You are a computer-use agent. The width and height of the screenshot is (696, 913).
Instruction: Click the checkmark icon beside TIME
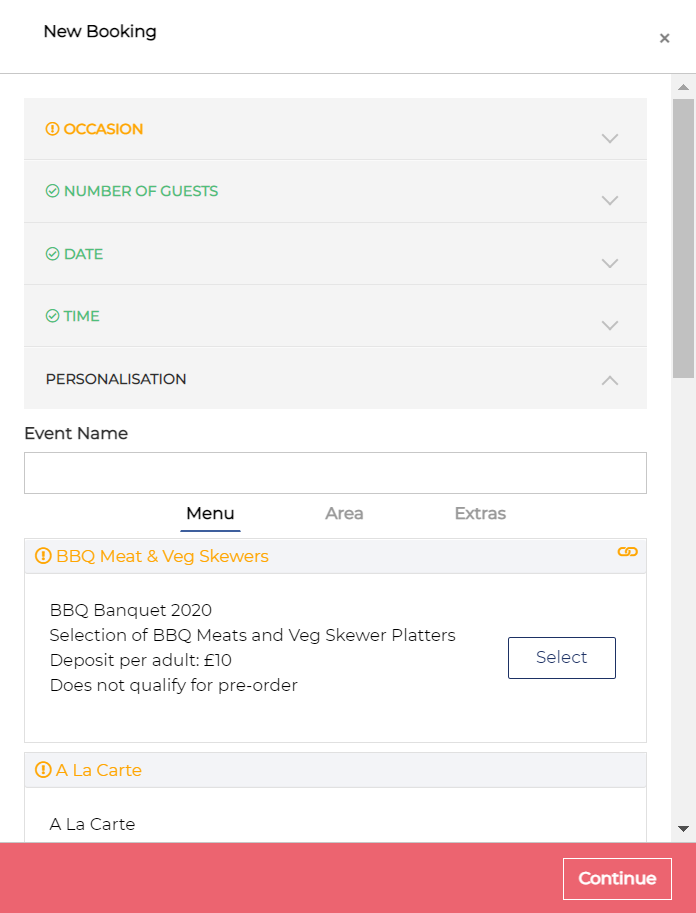(53, 316)
